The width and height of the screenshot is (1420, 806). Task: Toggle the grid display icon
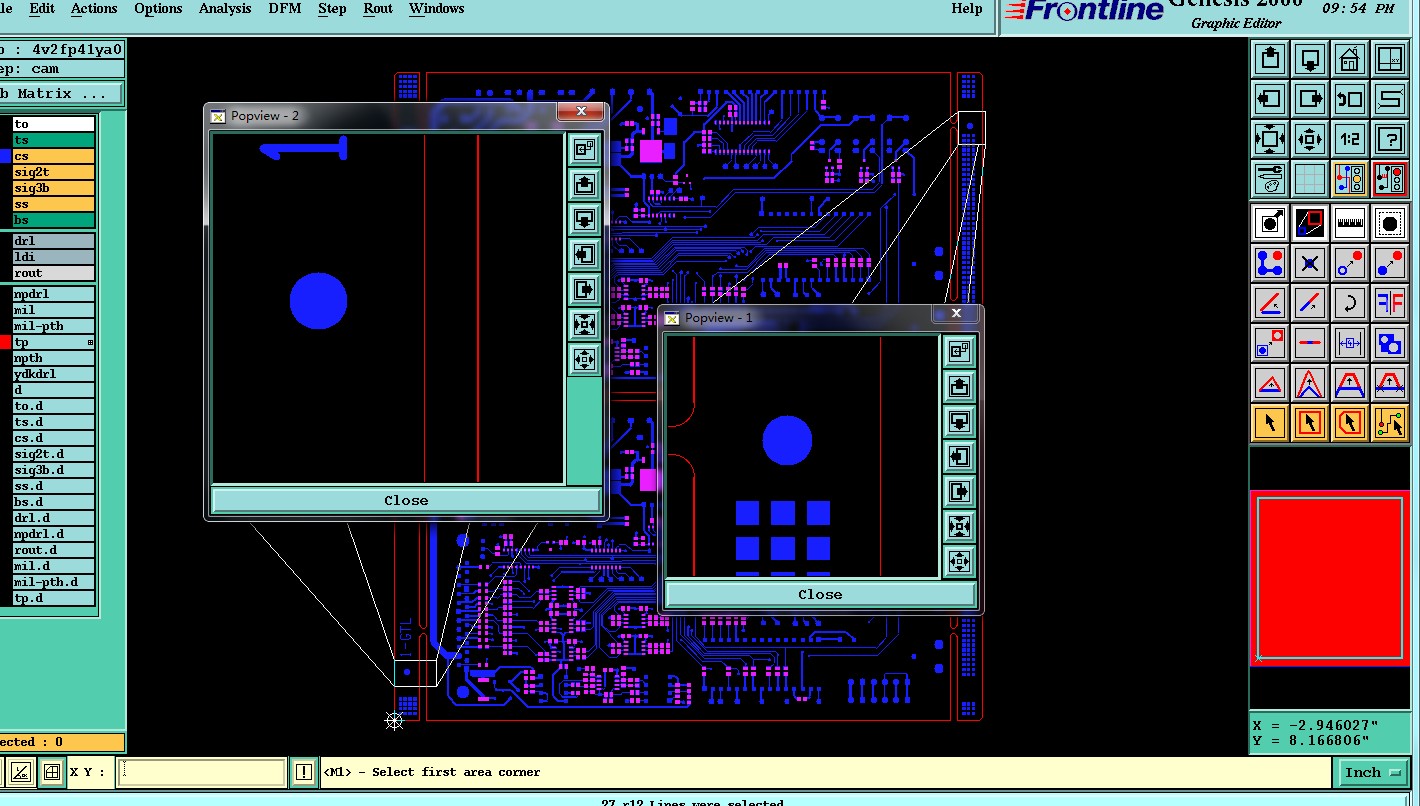click(x=1310, y=179)
